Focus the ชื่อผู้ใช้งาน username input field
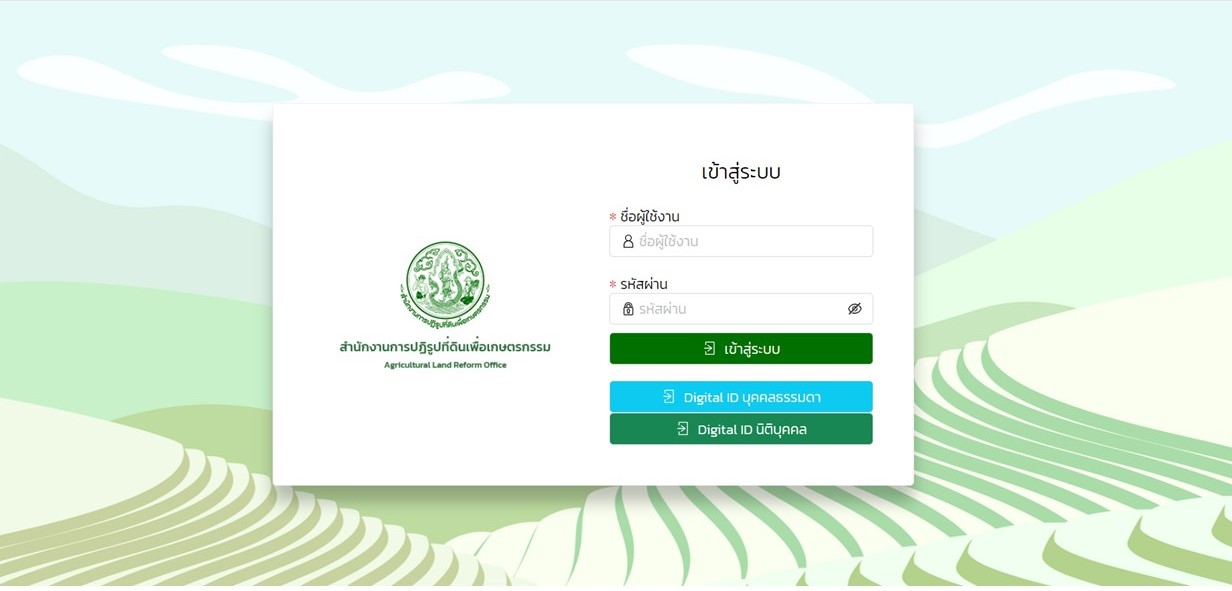The width and height of the screenshot is (1232, 591). coord(741,241)
